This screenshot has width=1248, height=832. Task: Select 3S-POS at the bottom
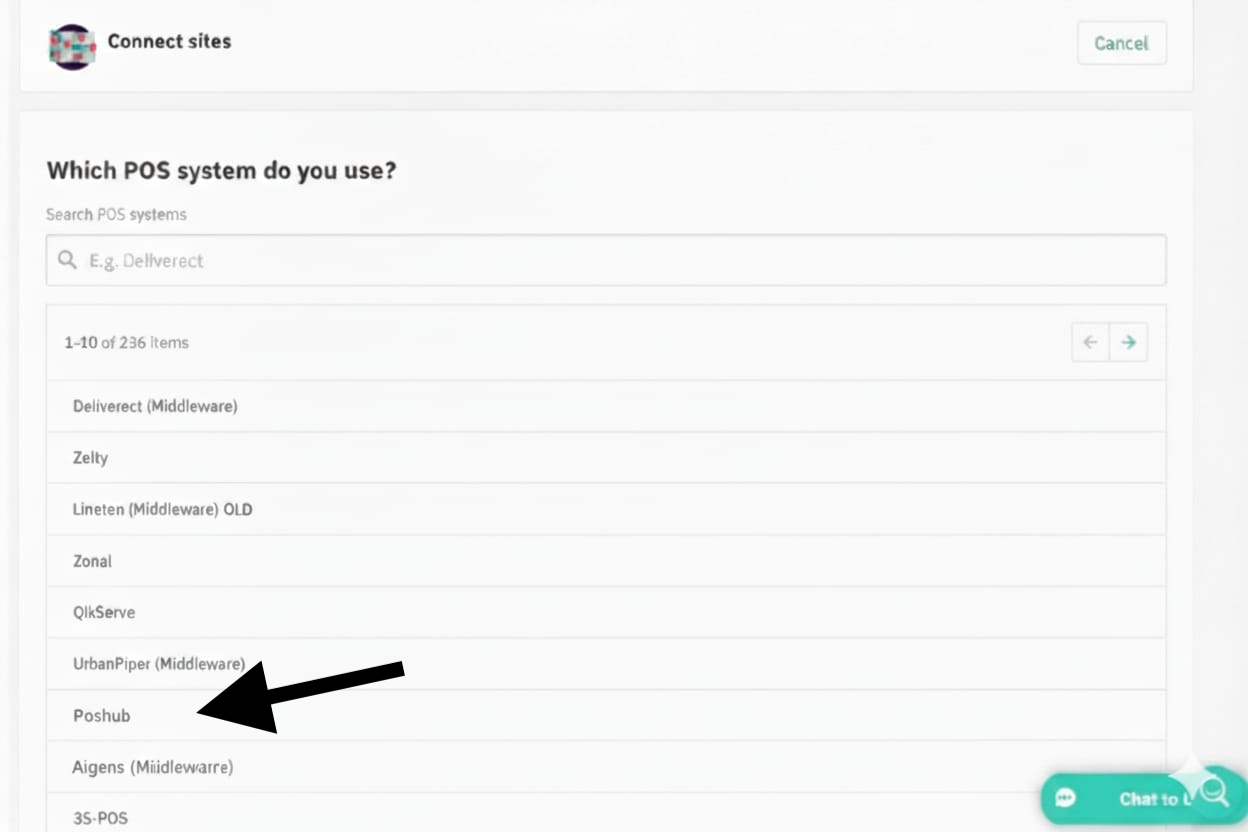coord(99,817)
